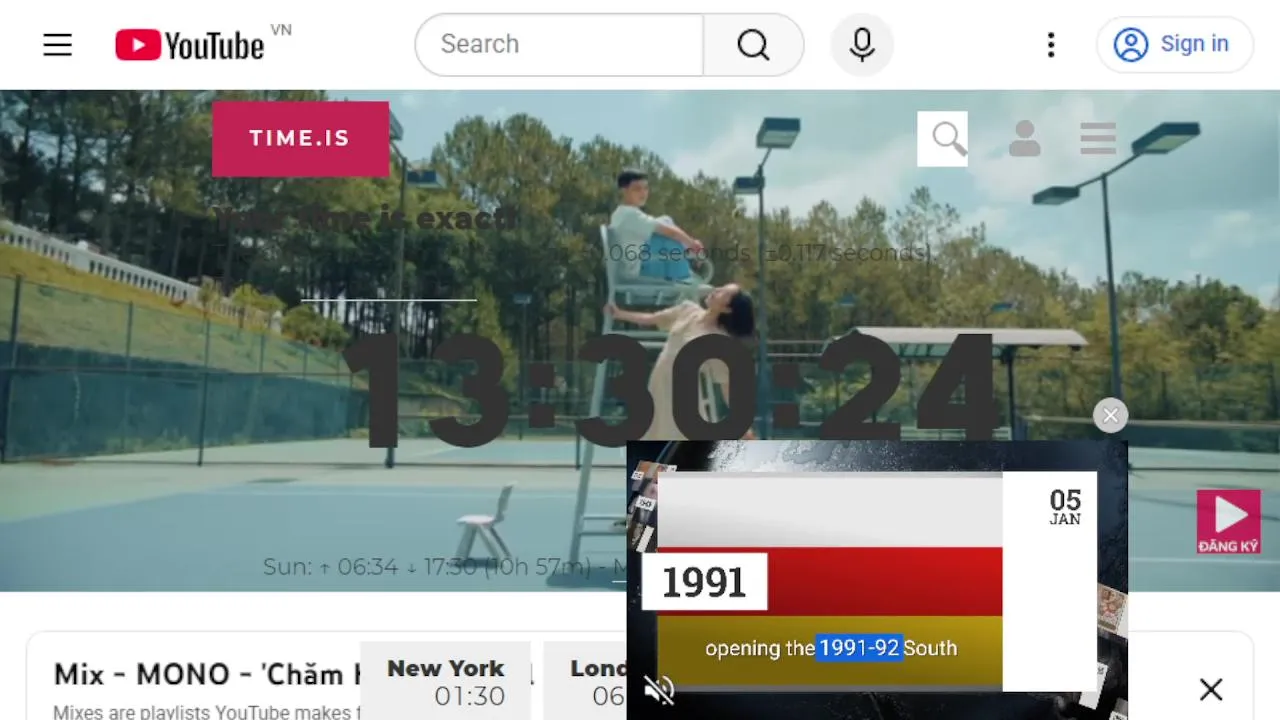Open the three-dot settings menu
Screen dimensions: 1280x720
[x=1050, y=44]
